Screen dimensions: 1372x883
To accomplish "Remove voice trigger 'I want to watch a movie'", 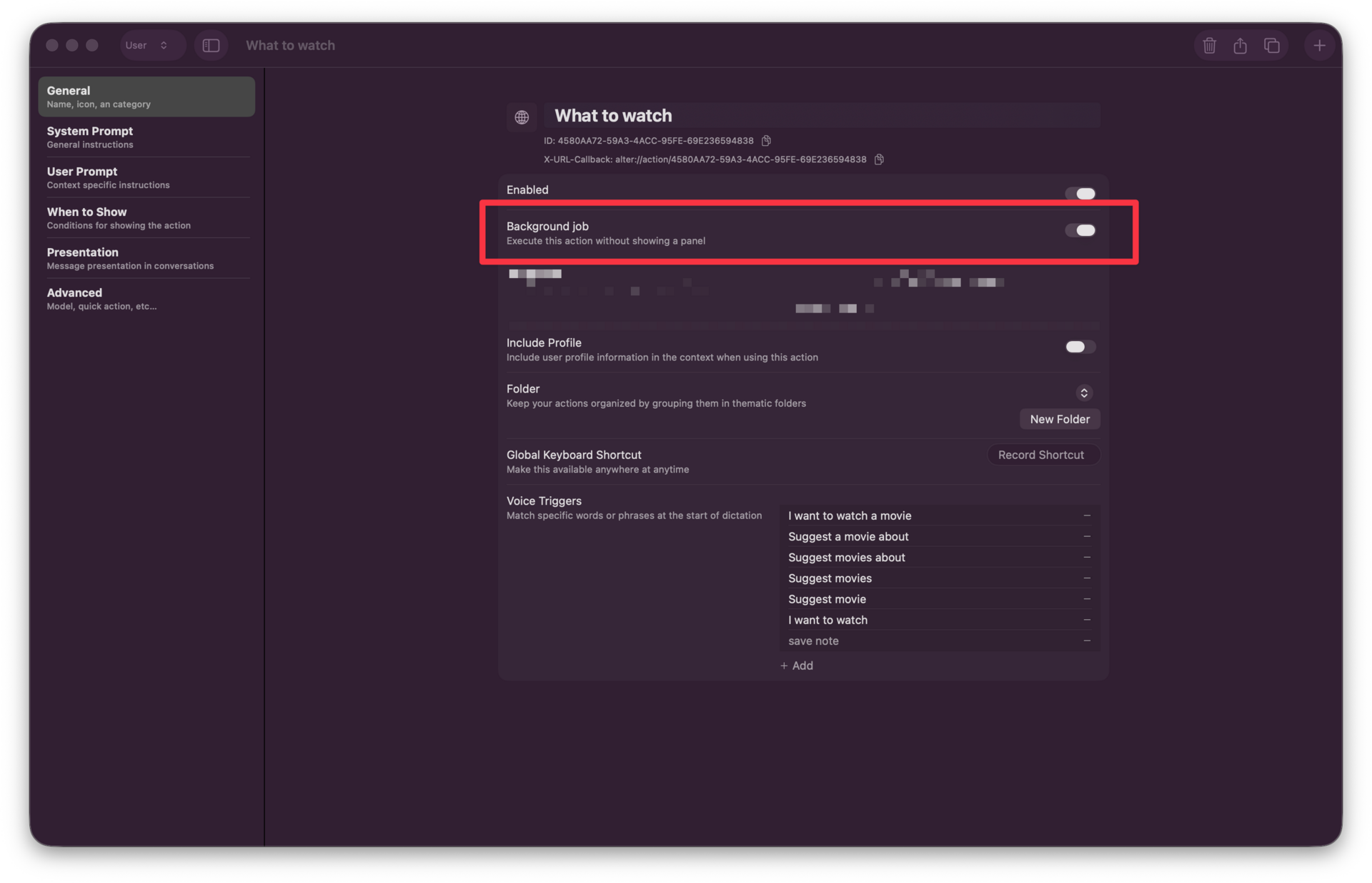I will [1086, 516].
